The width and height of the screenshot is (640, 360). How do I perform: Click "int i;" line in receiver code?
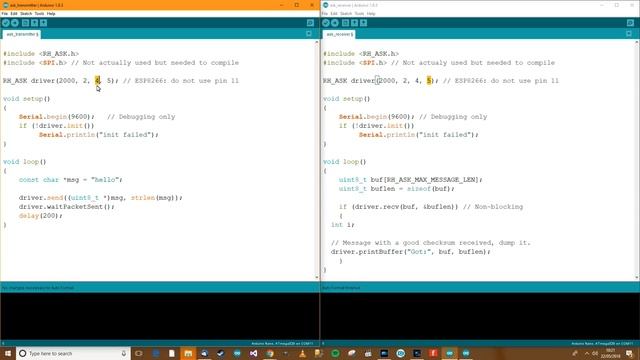point(343,224)
